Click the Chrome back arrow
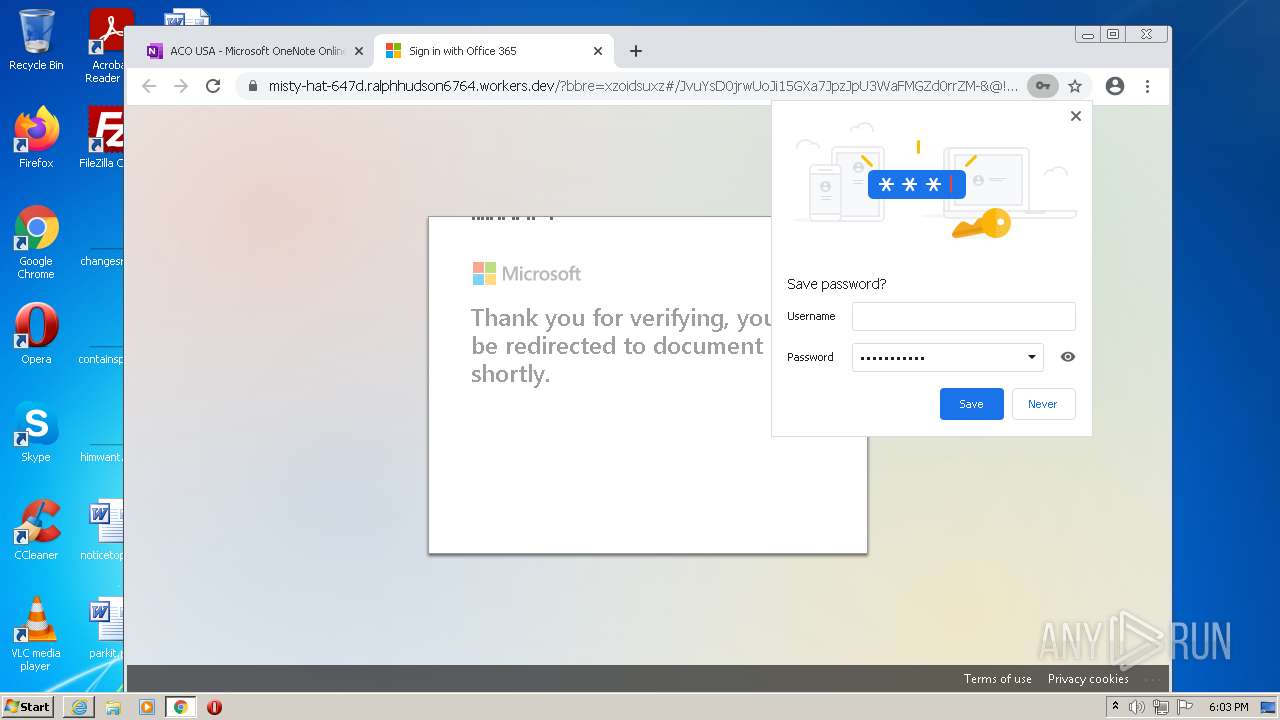Viewport: 1280px width, 720px height. [x=149, y=86]
